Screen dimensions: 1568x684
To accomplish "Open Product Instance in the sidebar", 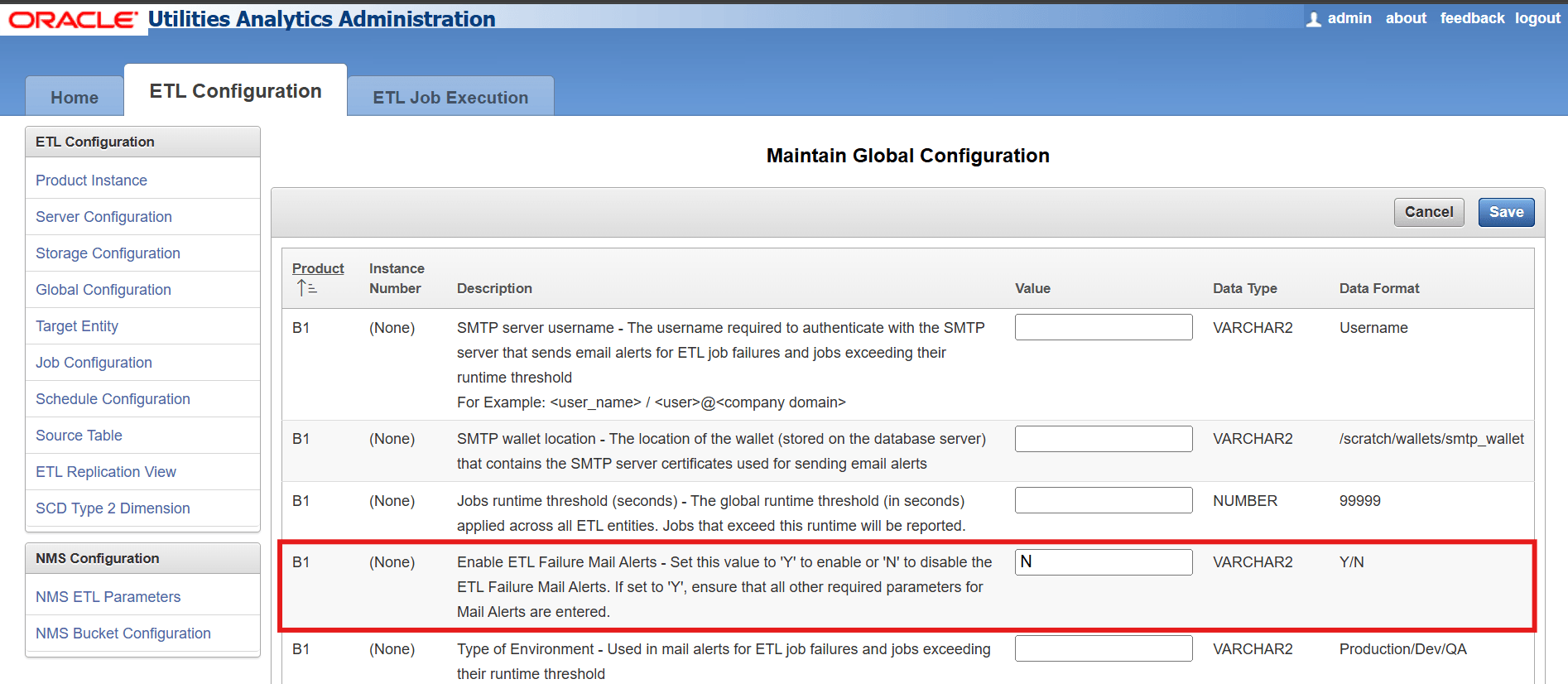I will [91, 181].
